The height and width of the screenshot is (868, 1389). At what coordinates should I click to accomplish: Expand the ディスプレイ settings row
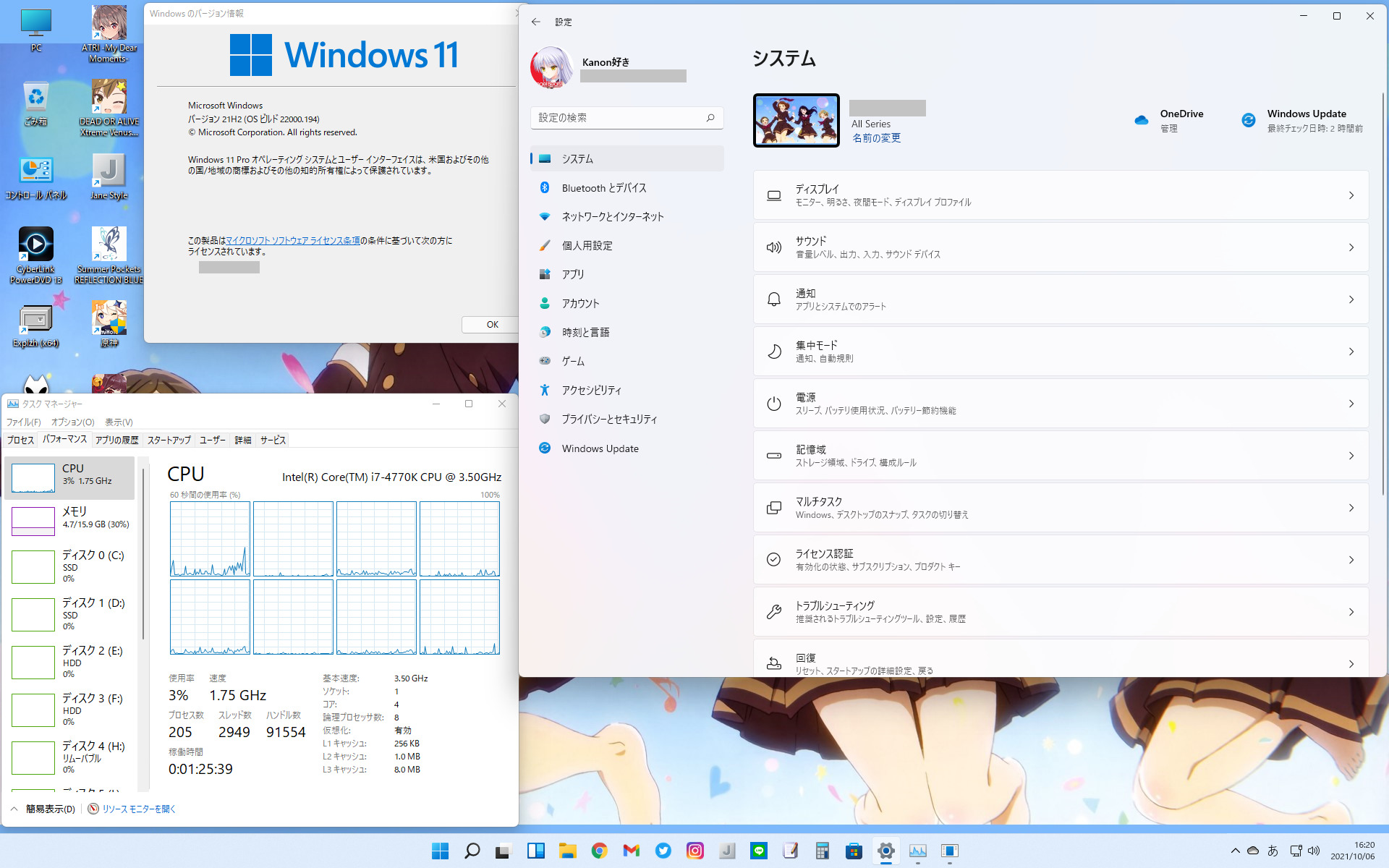1061,195
